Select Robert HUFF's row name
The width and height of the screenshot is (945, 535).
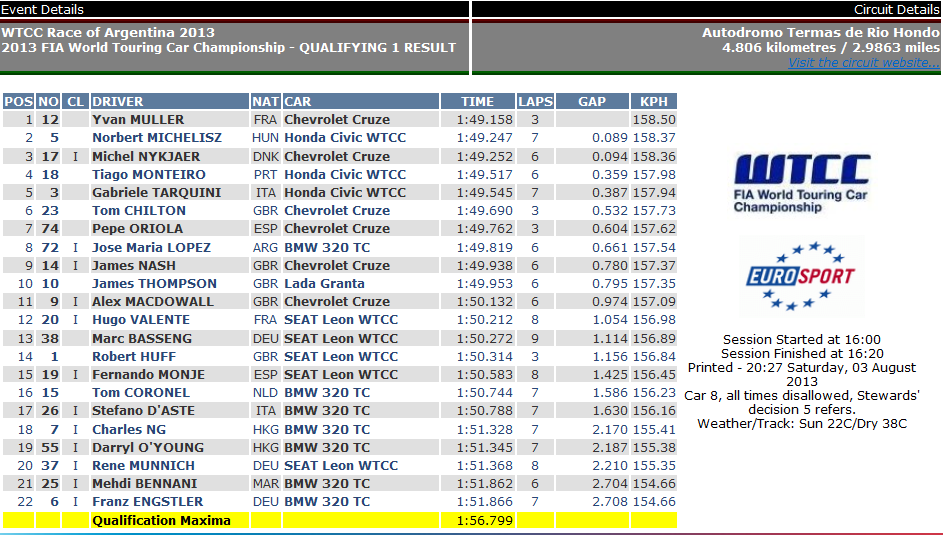pos(134,356)
